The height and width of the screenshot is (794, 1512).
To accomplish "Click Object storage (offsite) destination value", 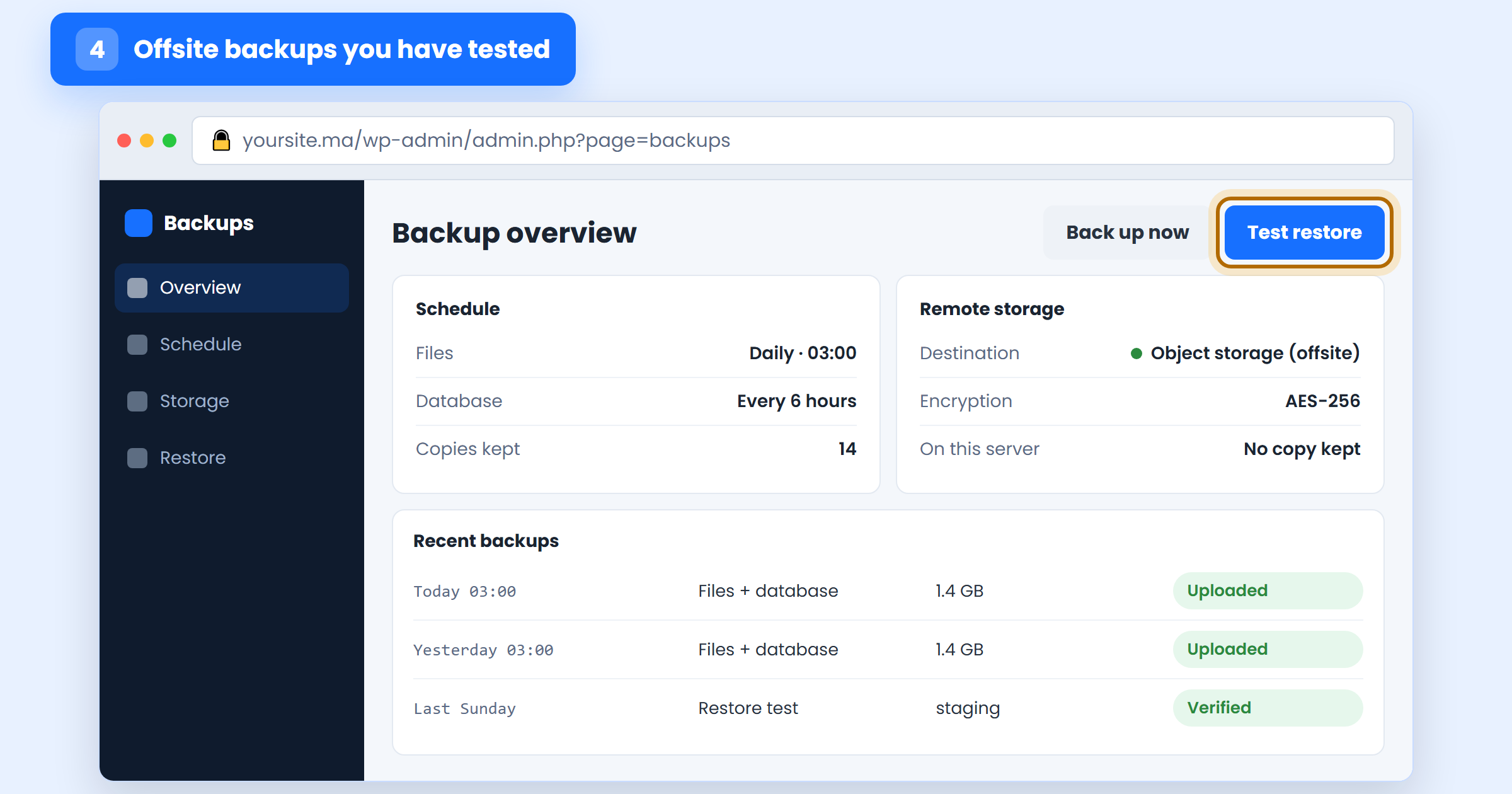I will [x=1255, y=353].
